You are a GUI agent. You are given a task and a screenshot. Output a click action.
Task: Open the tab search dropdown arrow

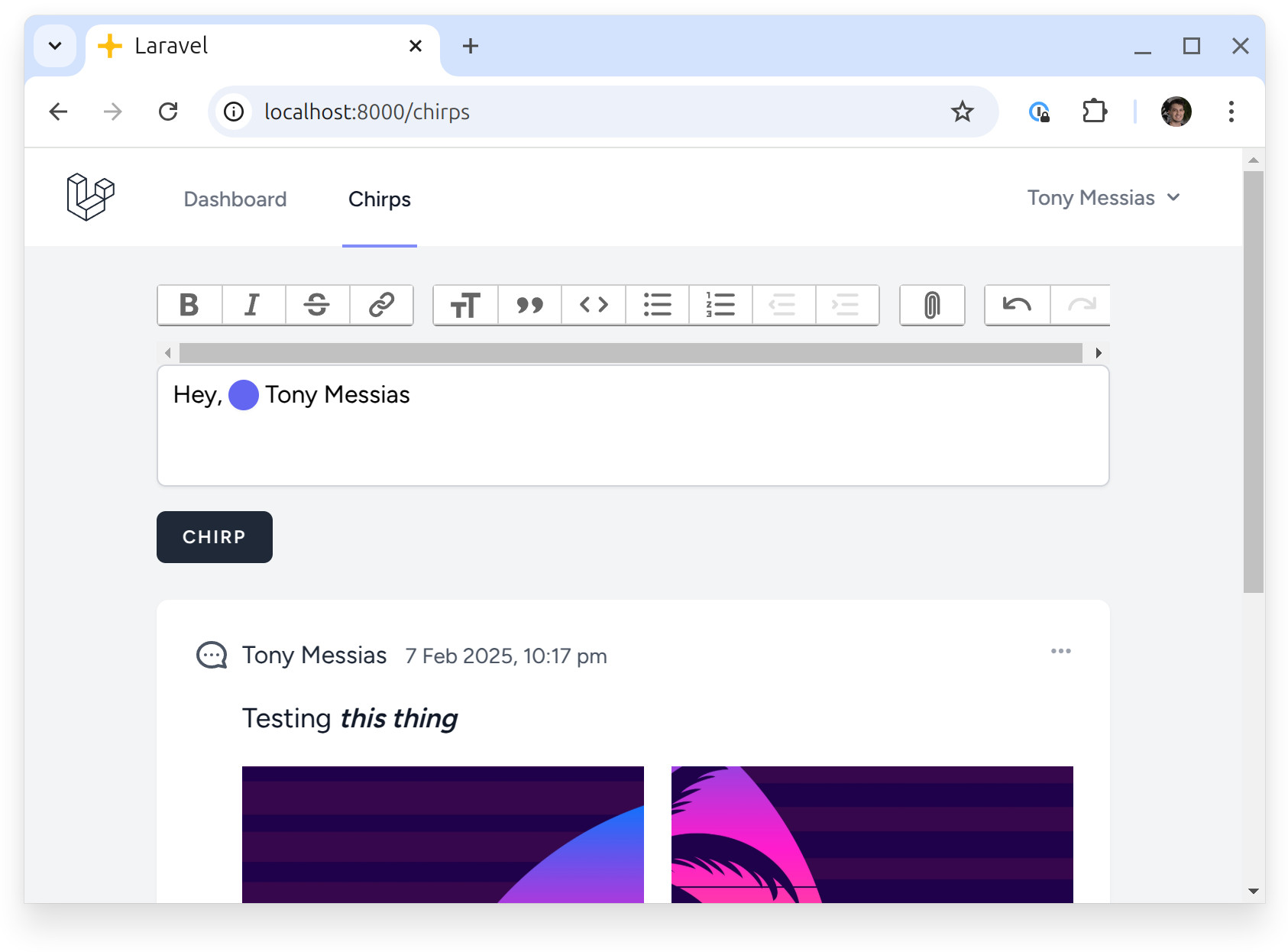pos(55,46)
